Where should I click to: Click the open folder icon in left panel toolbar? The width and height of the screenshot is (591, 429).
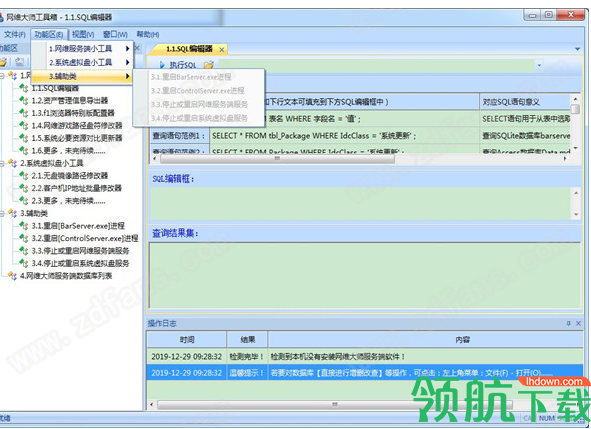click(x=3, y=61)
